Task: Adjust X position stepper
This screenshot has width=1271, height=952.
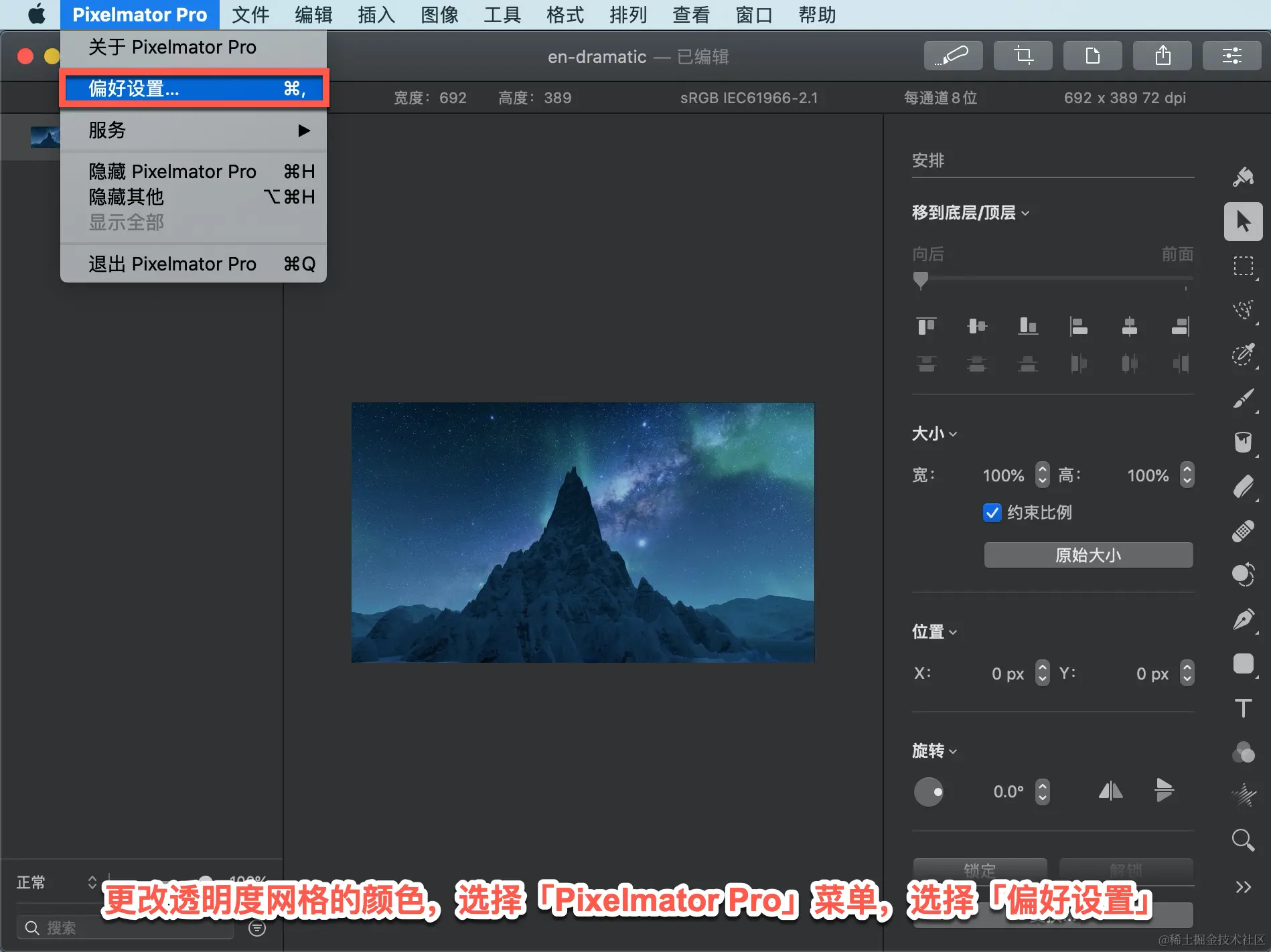Action: click(x=1043, y=673)
